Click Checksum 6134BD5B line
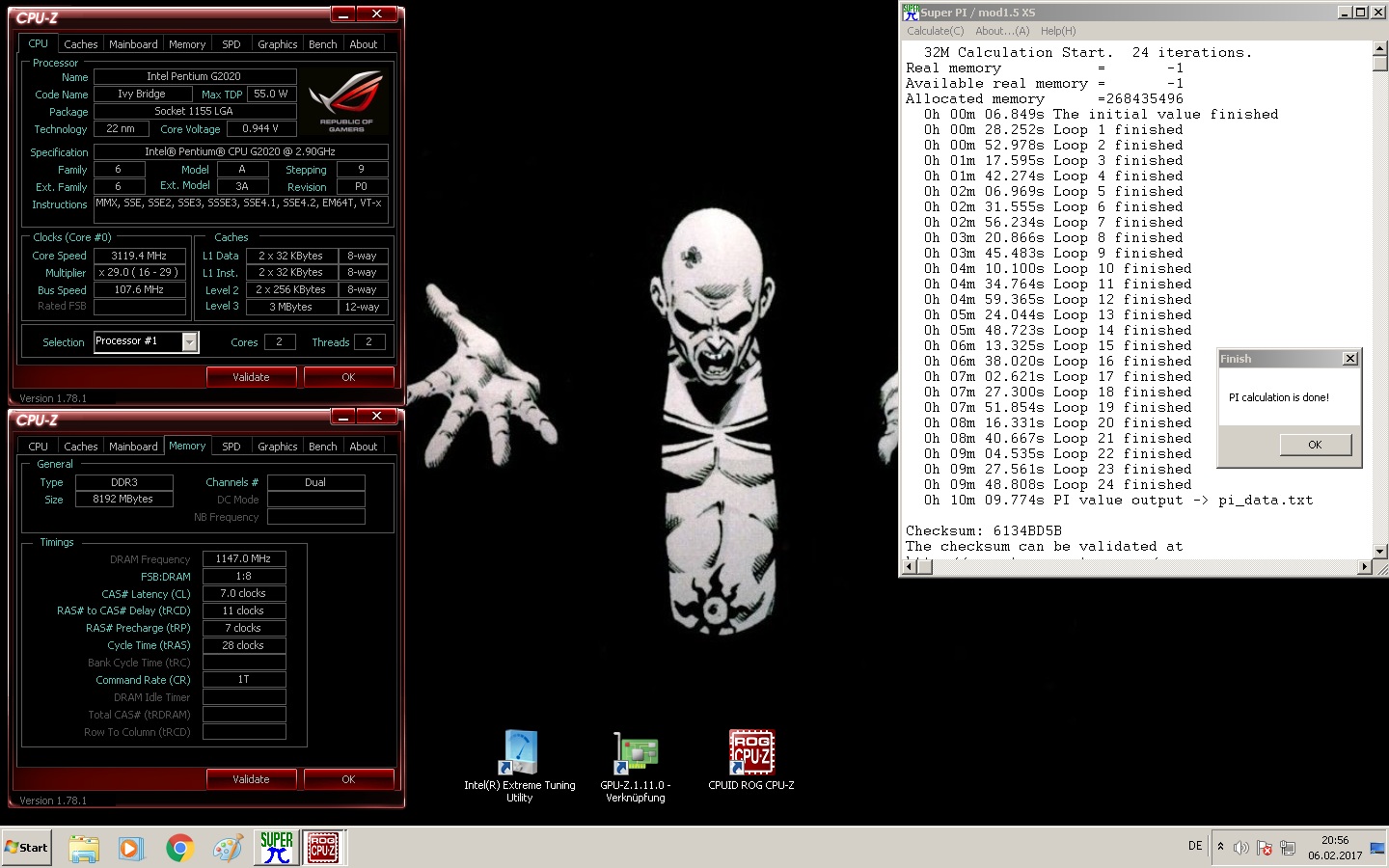 [x=983, y=530]
